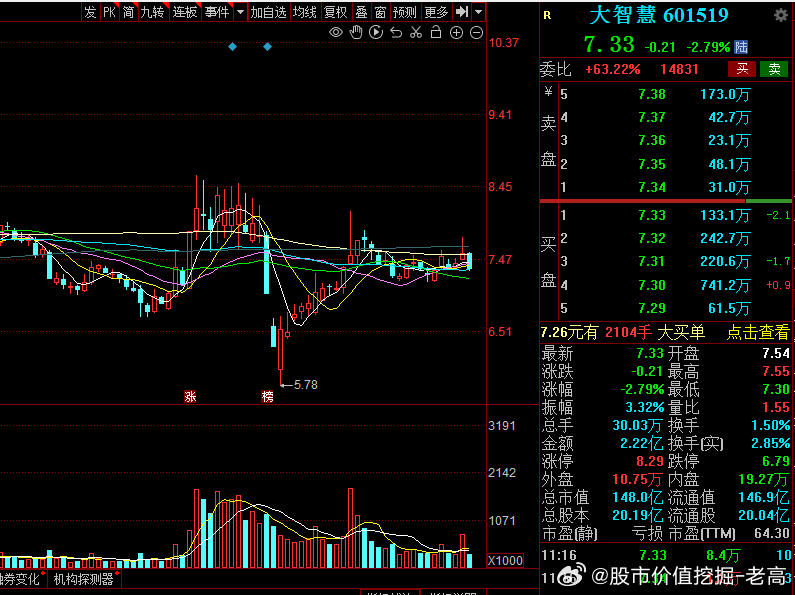795x595 pixels.
Task: Click the 涨停 limit-up value 8.29
Action: 649,461
